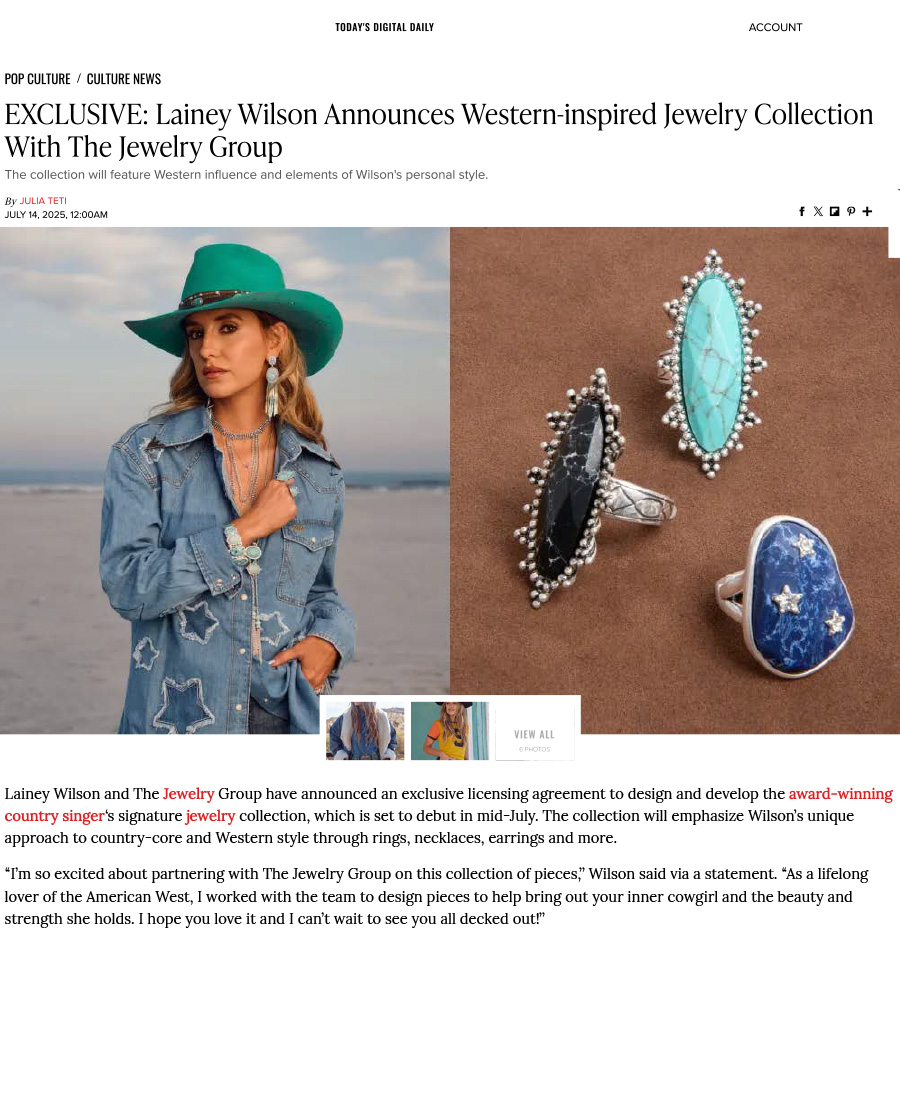900x1100 pixels.
Task: Share article on X
Action: point(818,211)
